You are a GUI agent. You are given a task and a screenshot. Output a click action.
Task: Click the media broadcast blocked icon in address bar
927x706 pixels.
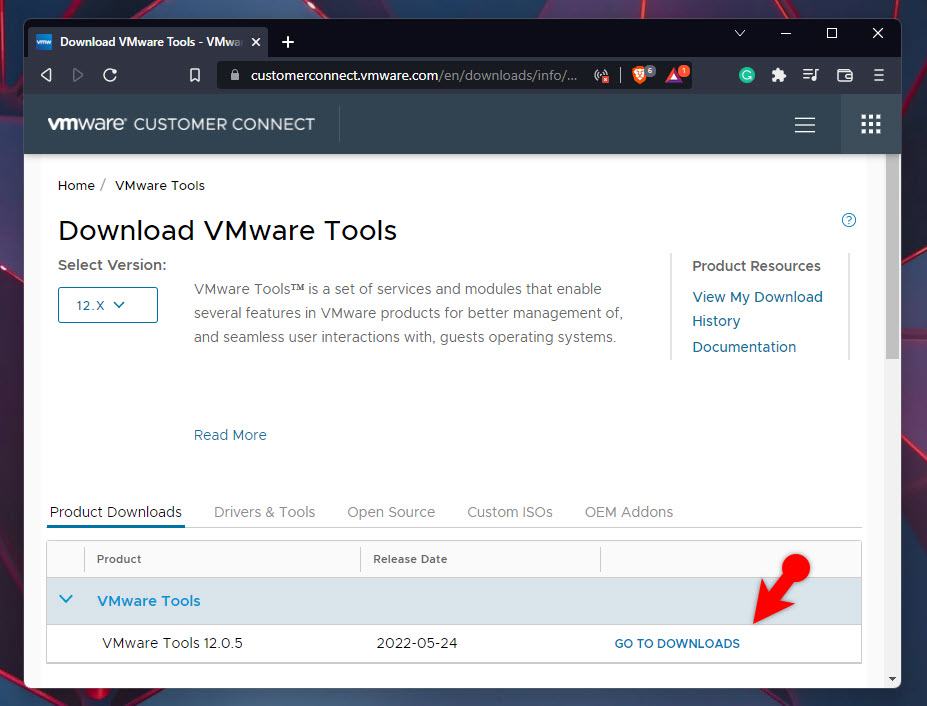click(x=601, y=75)
